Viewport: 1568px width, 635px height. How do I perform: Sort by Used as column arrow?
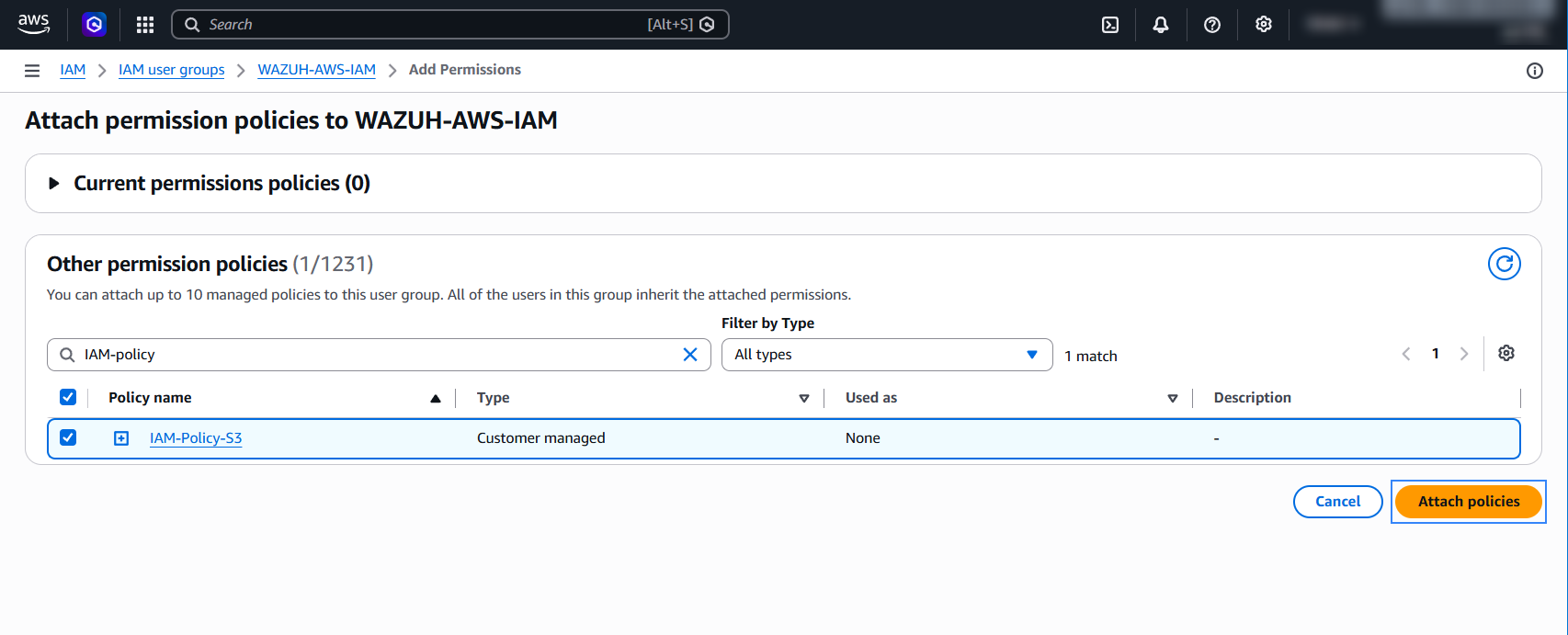[1173, 398]
